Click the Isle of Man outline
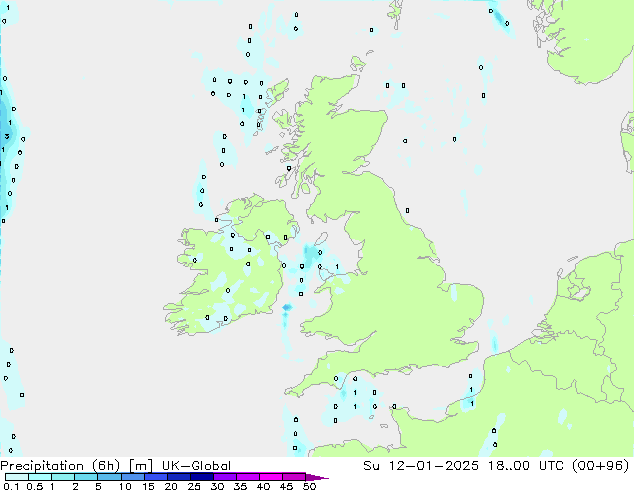This screenshot has width=634, height=490. click(321, 240)
